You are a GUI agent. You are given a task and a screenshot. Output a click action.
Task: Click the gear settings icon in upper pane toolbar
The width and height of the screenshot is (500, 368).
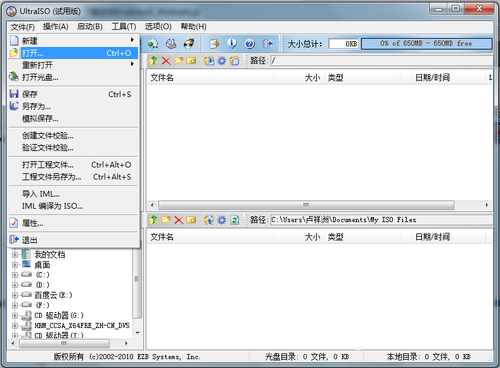(222, 61)
